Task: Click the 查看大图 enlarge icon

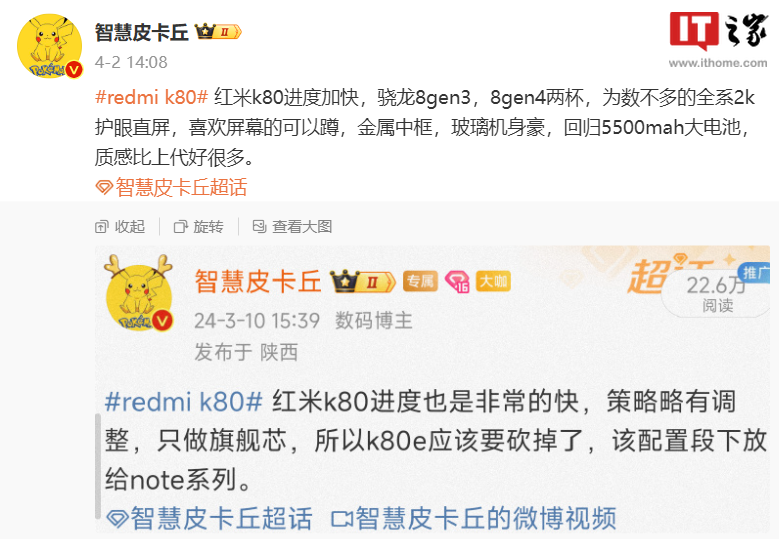Action: point(259,227)
